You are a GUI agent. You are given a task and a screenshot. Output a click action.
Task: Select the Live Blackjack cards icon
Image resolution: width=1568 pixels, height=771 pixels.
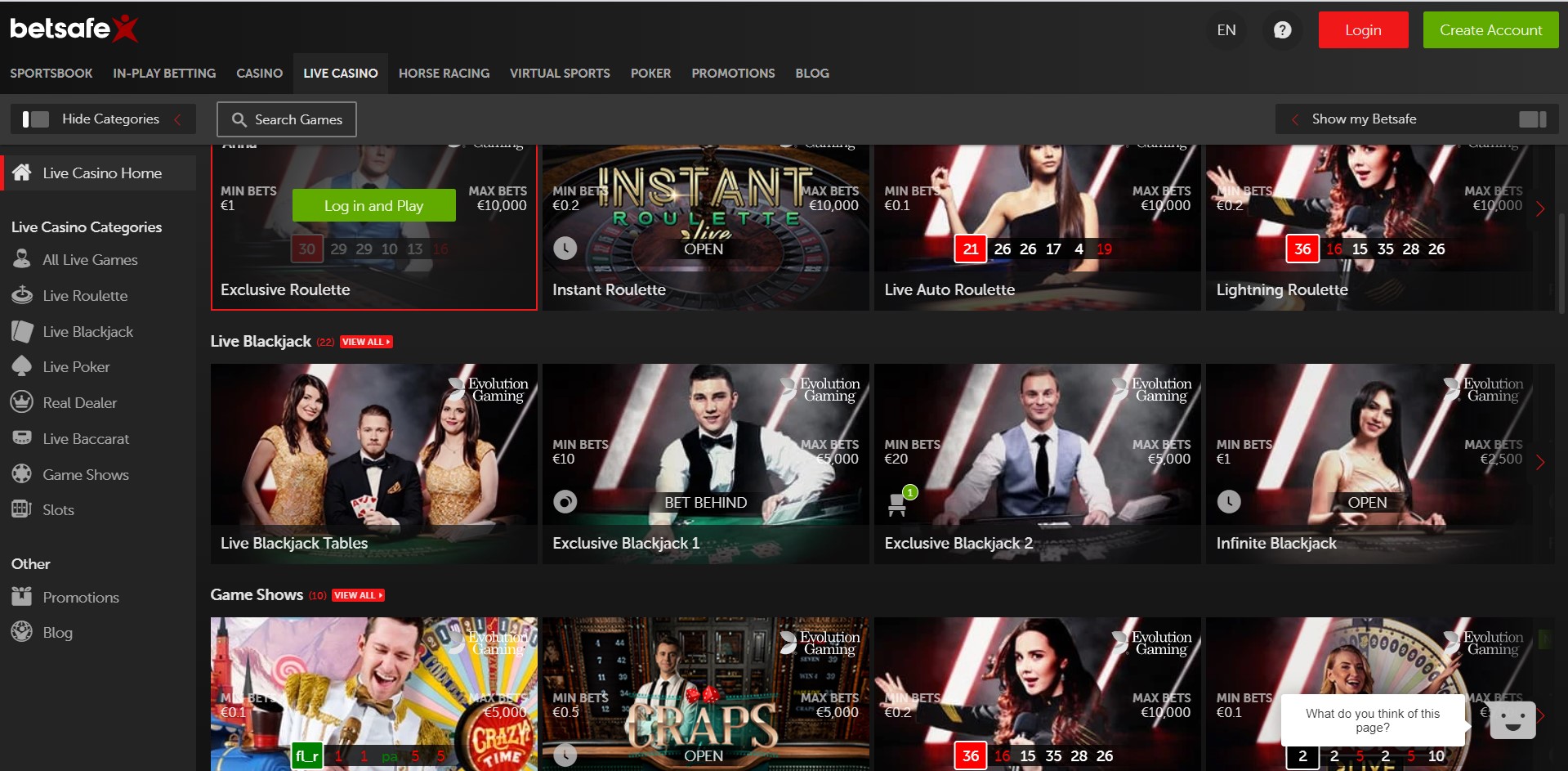(22, 331)
